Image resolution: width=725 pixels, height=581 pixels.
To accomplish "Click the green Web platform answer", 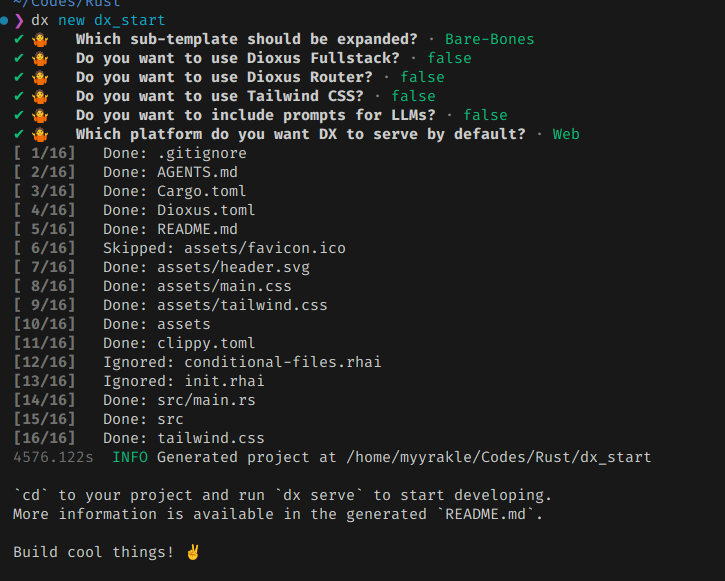I will click(x=566, y=134).
